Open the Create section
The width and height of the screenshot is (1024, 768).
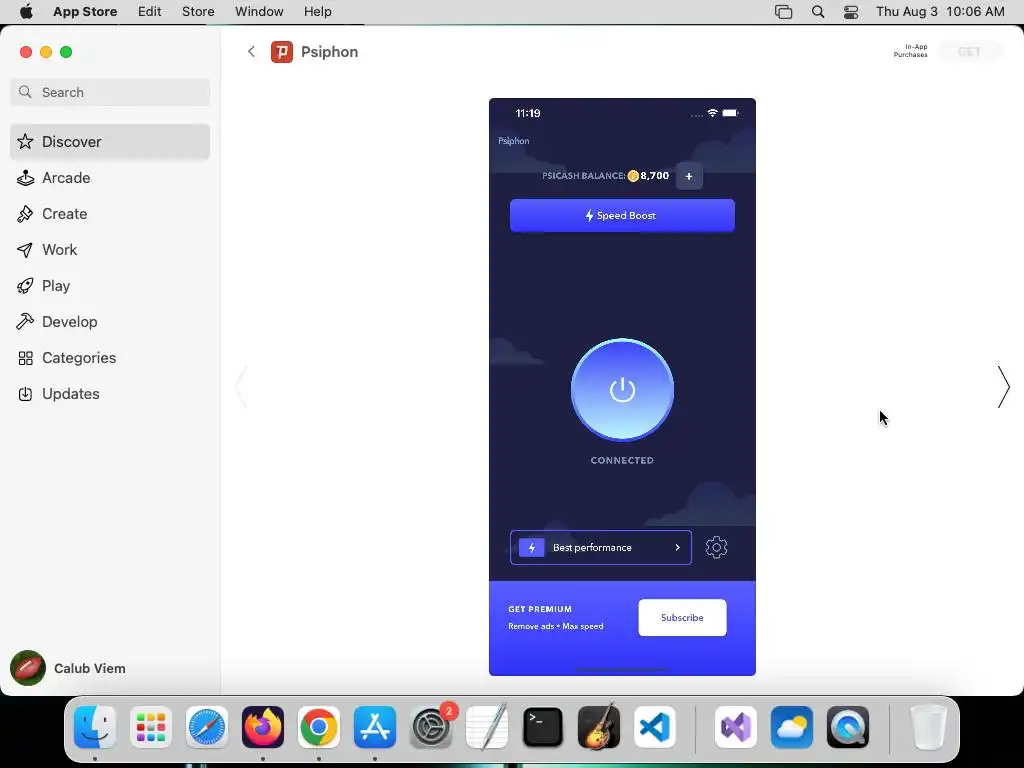(110, 214)
